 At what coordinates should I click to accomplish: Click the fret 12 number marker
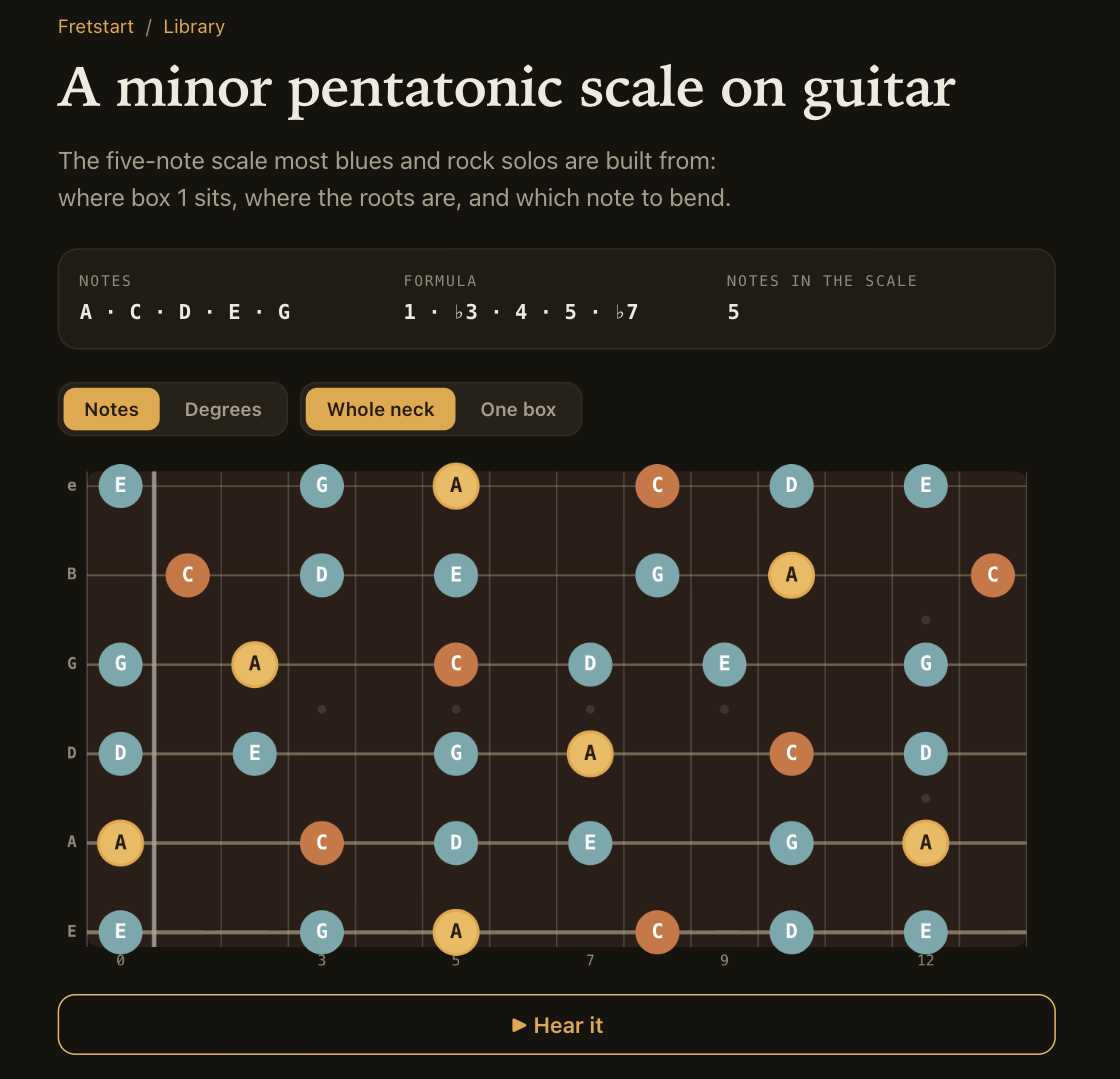926,960
